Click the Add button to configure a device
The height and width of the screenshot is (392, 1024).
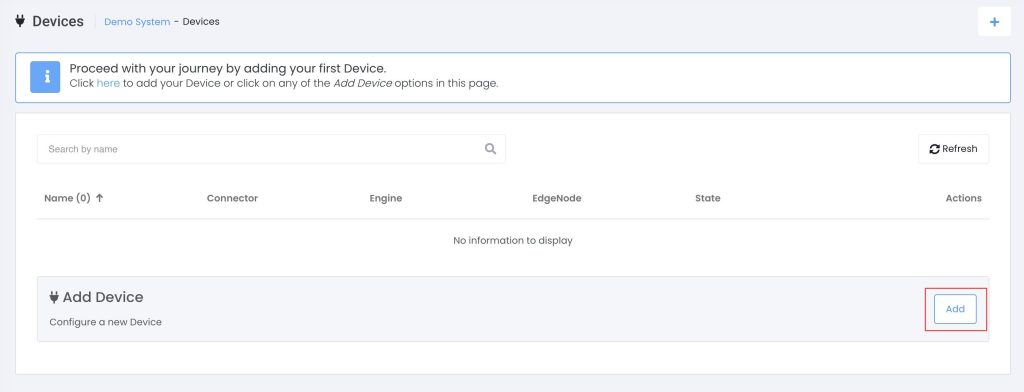coord(955,309)
